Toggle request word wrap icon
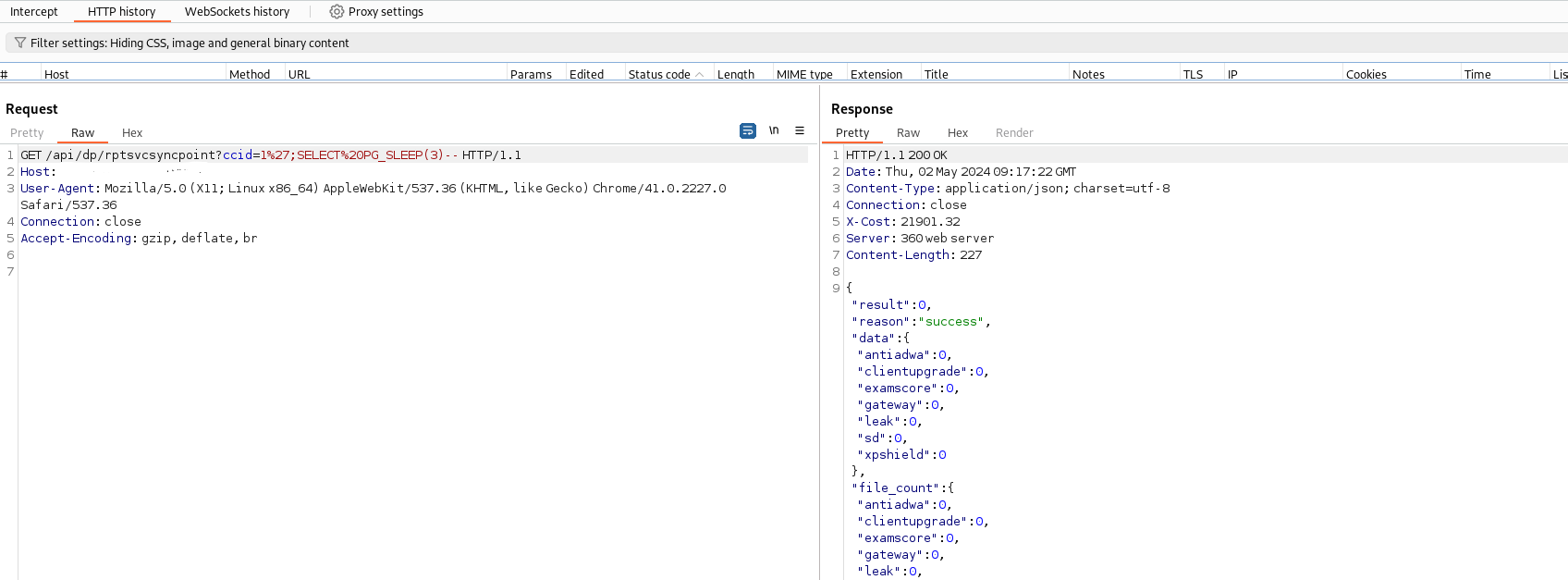 [748, 131]
